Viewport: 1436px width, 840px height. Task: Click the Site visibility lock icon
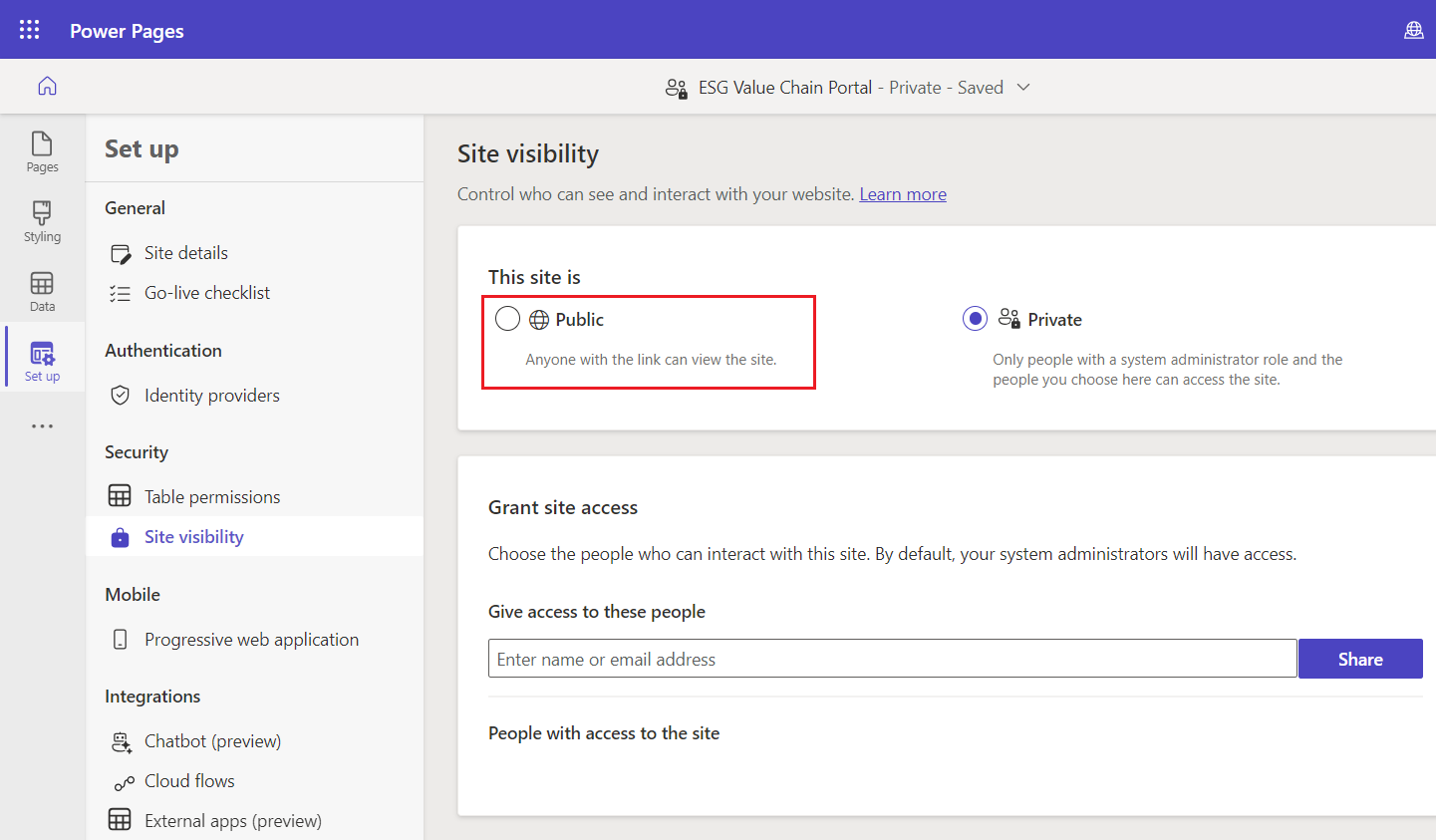[x=120, y=537]
